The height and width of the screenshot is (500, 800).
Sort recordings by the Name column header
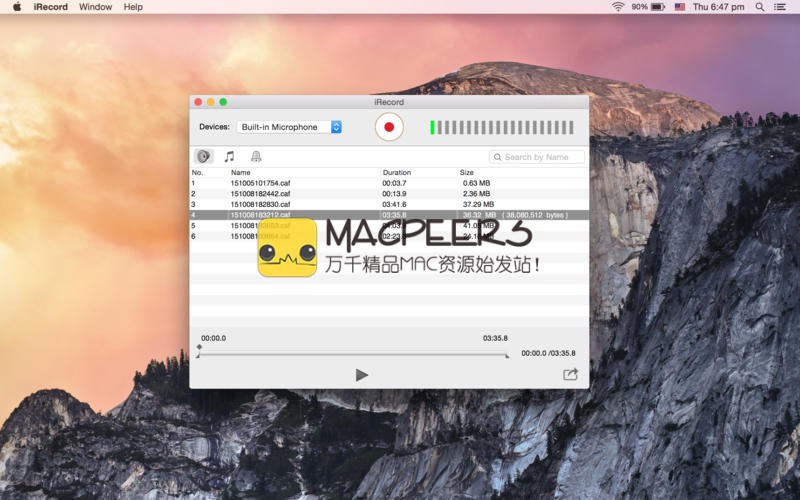pos(241,173)
